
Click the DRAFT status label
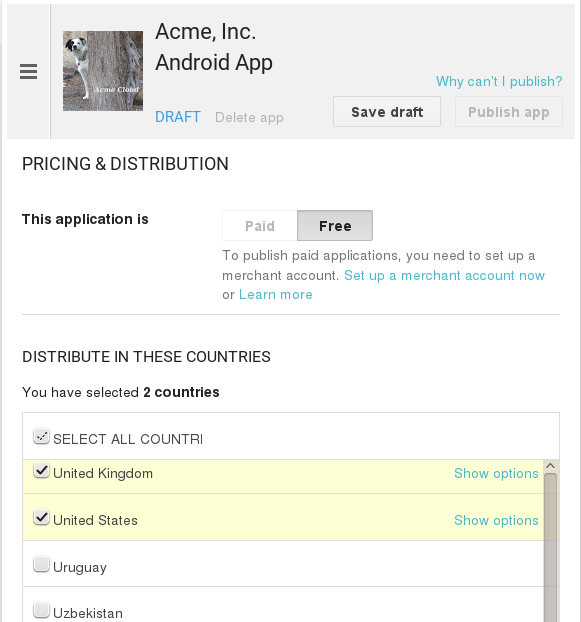(178, 117)
